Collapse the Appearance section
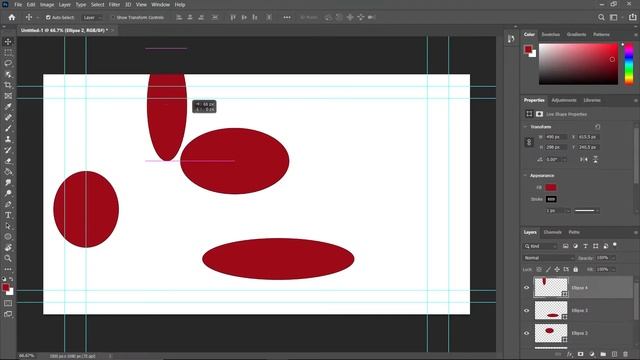The height and width of the screenshot is (360, 640). (525, 176)
